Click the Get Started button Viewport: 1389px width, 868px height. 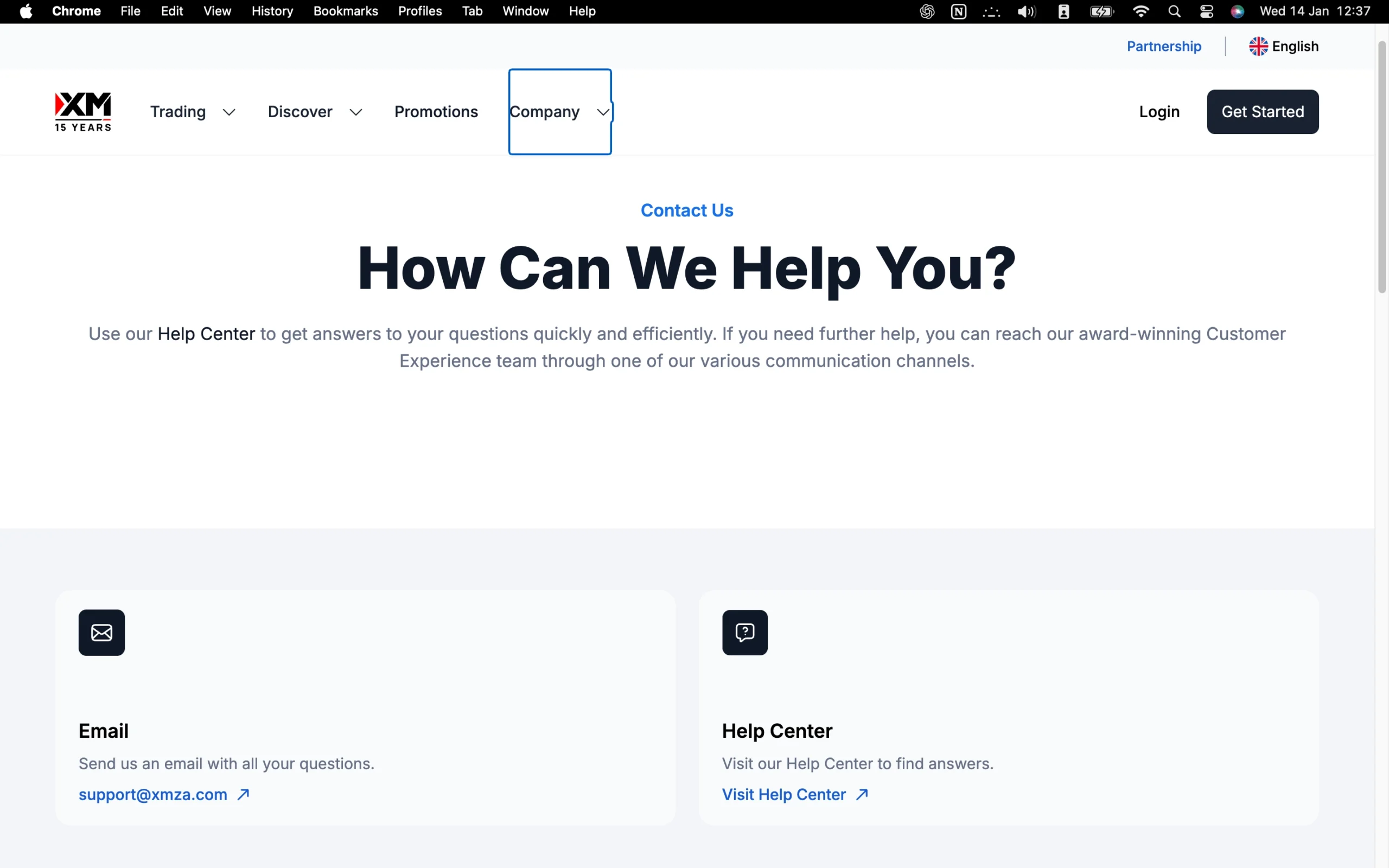[x=1262, y=112]
